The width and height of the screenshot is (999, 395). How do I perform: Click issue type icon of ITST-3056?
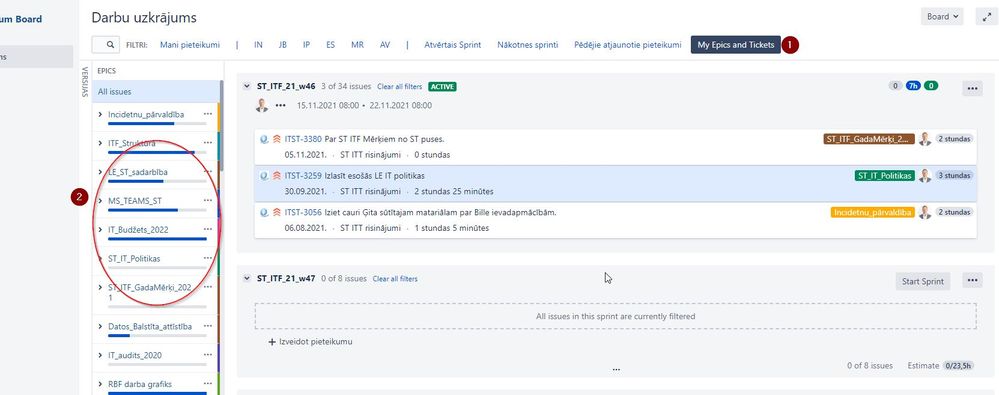(x=264, y=213)
